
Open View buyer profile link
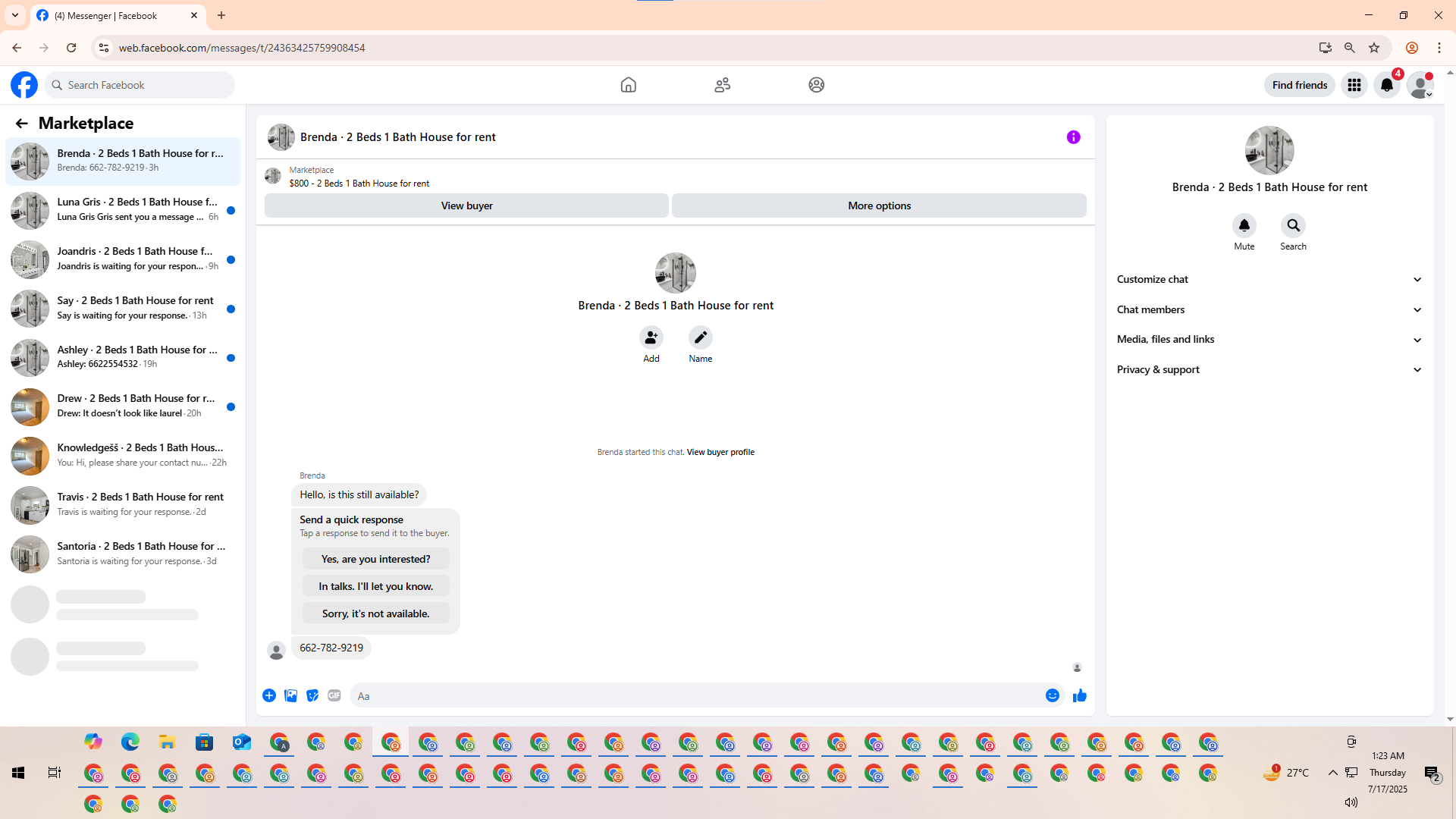(720, 452)
